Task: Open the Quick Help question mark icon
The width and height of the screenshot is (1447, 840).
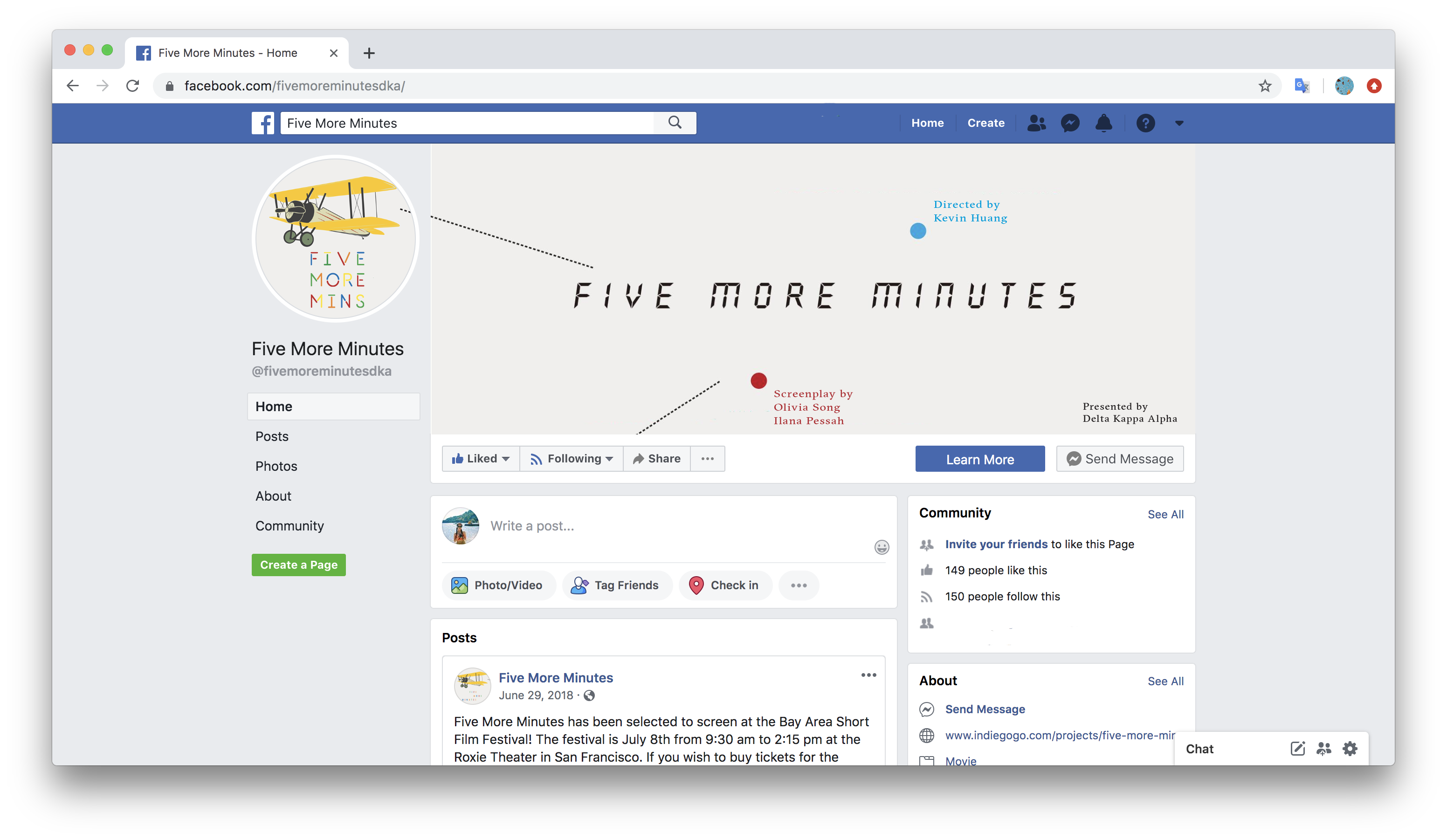Action: pos(1145,123)
